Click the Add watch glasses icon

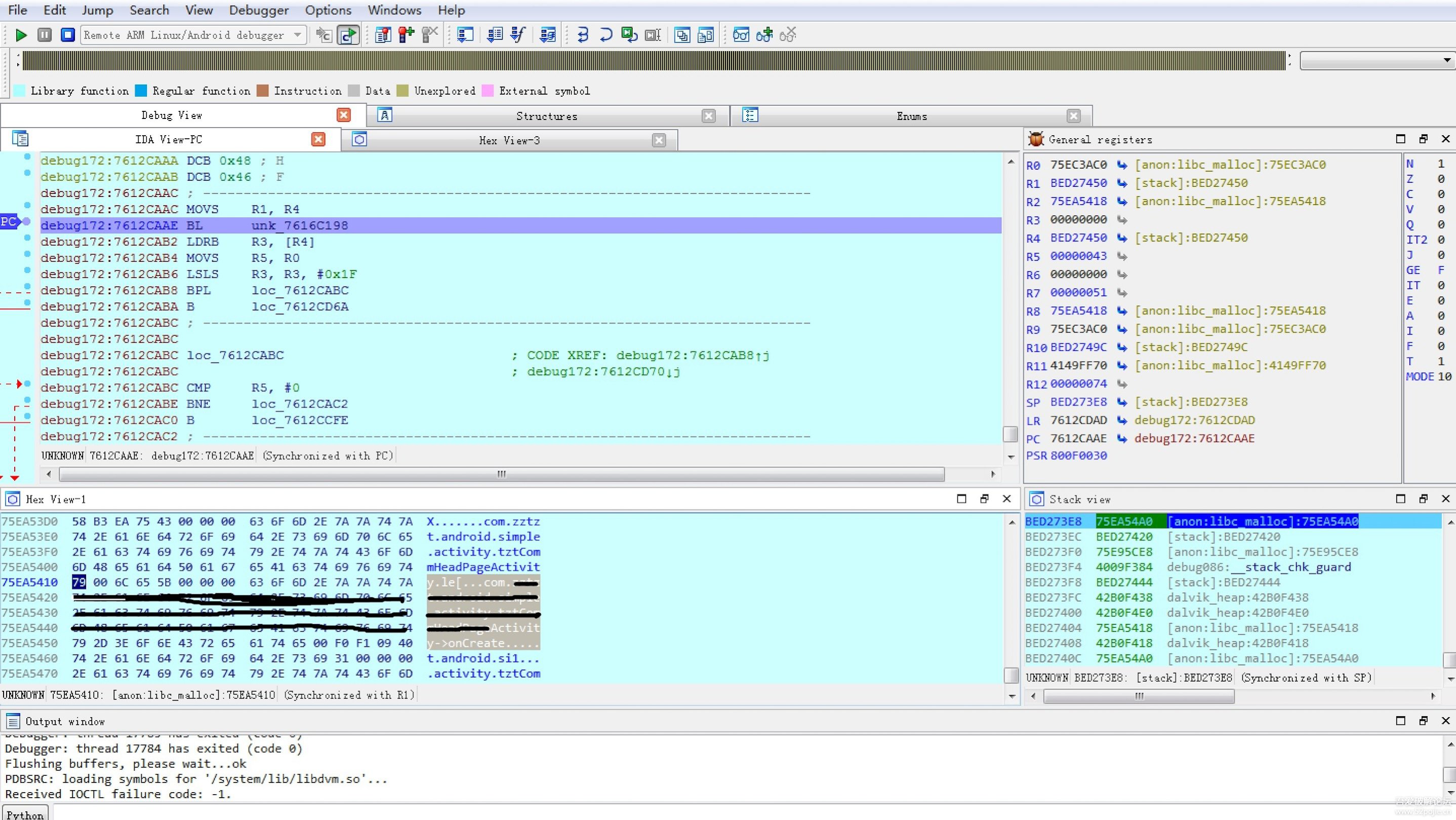pos(764,35)
